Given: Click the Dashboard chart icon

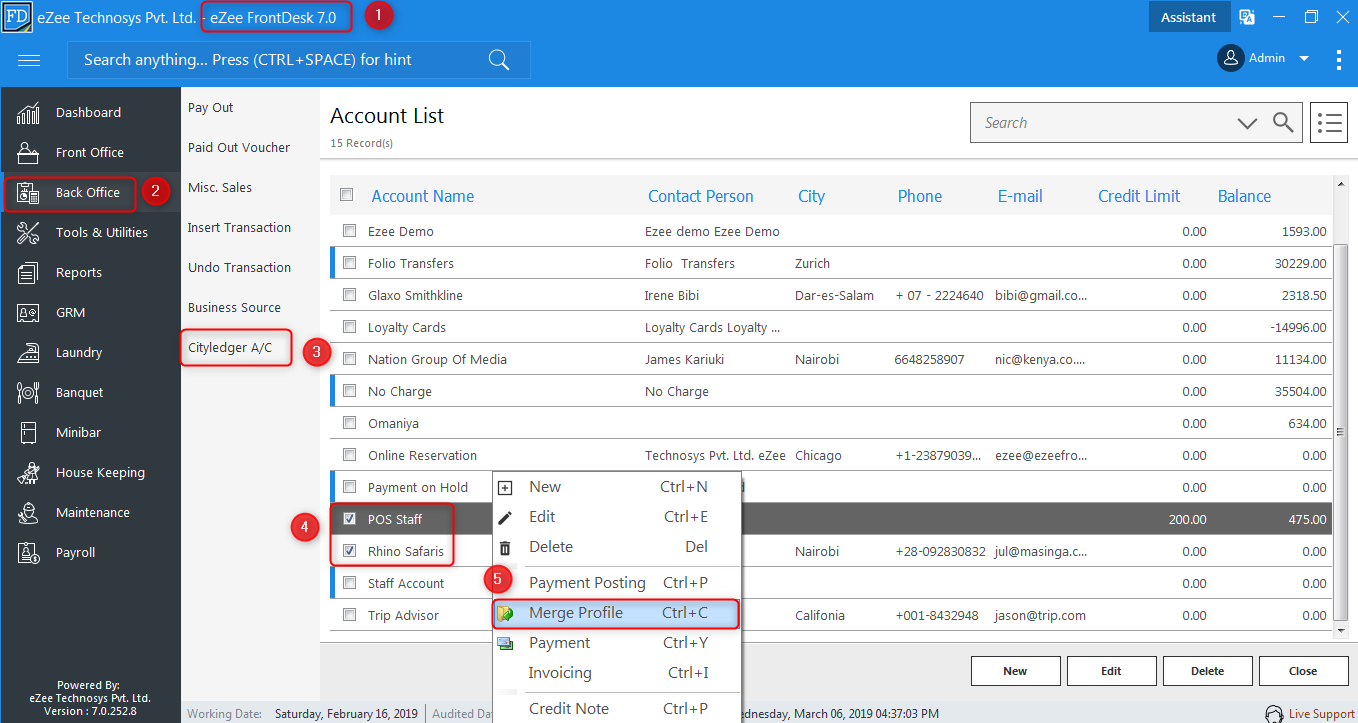Looking at the screenshot, I should tap(28, 113).
